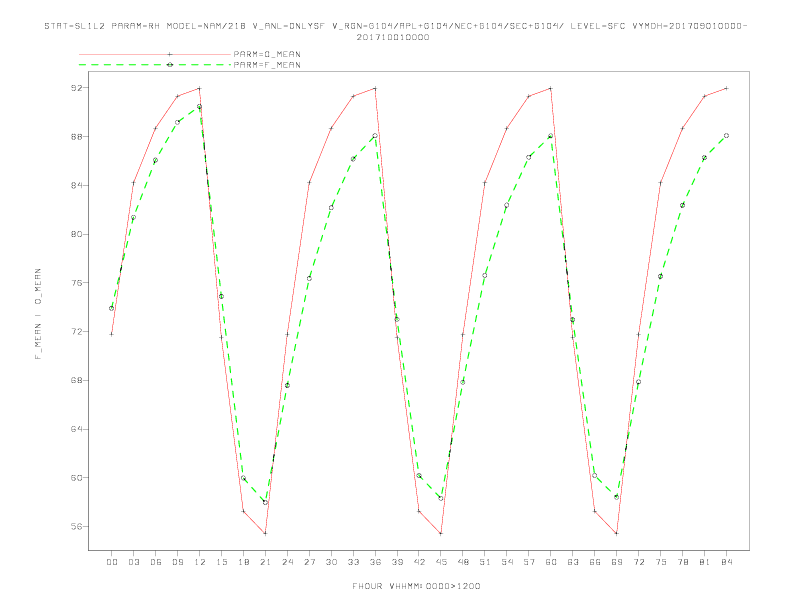Viewport: 792px width, 612px height.
Task: Click x-axis tick label 54
Action: click(x=507, y=562)
